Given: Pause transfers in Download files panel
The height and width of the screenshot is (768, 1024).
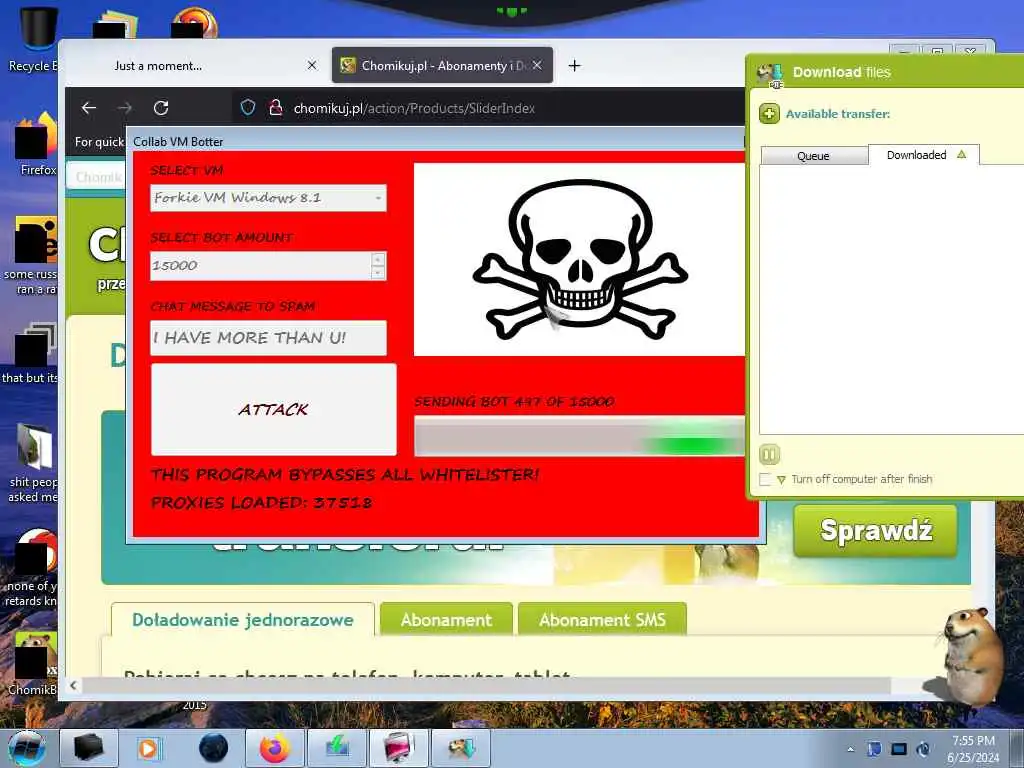Looking at the screenshot, I should [769, 454].
